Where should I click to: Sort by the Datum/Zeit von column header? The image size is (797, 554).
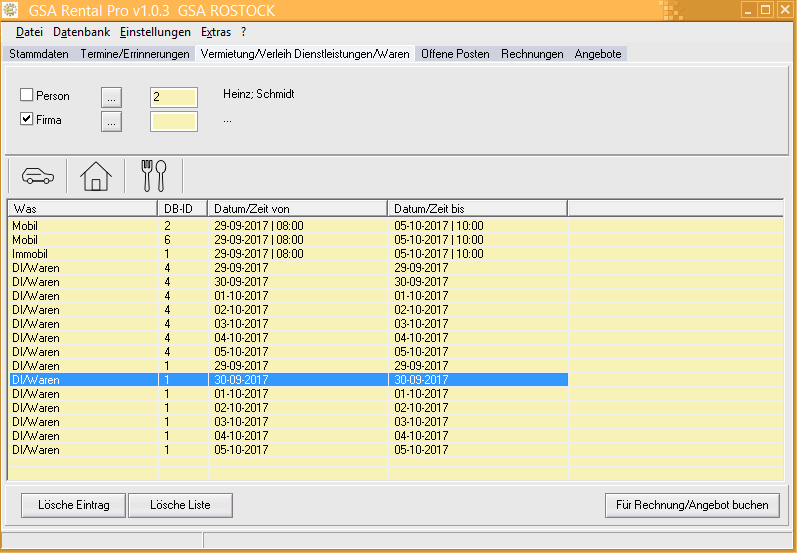[297, 208]
